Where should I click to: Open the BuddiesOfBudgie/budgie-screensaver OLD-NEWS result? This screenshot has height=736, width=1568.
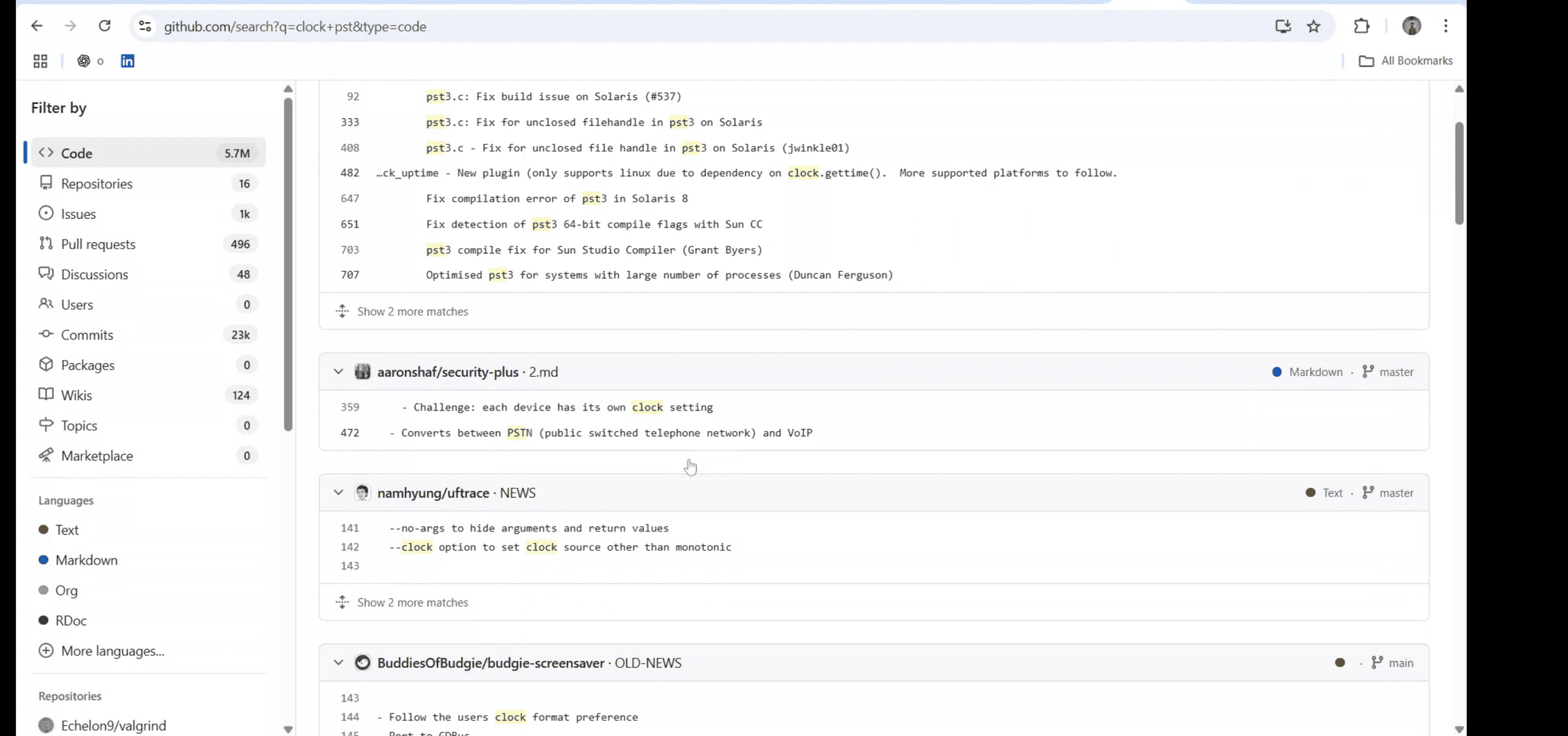(648, 662)
